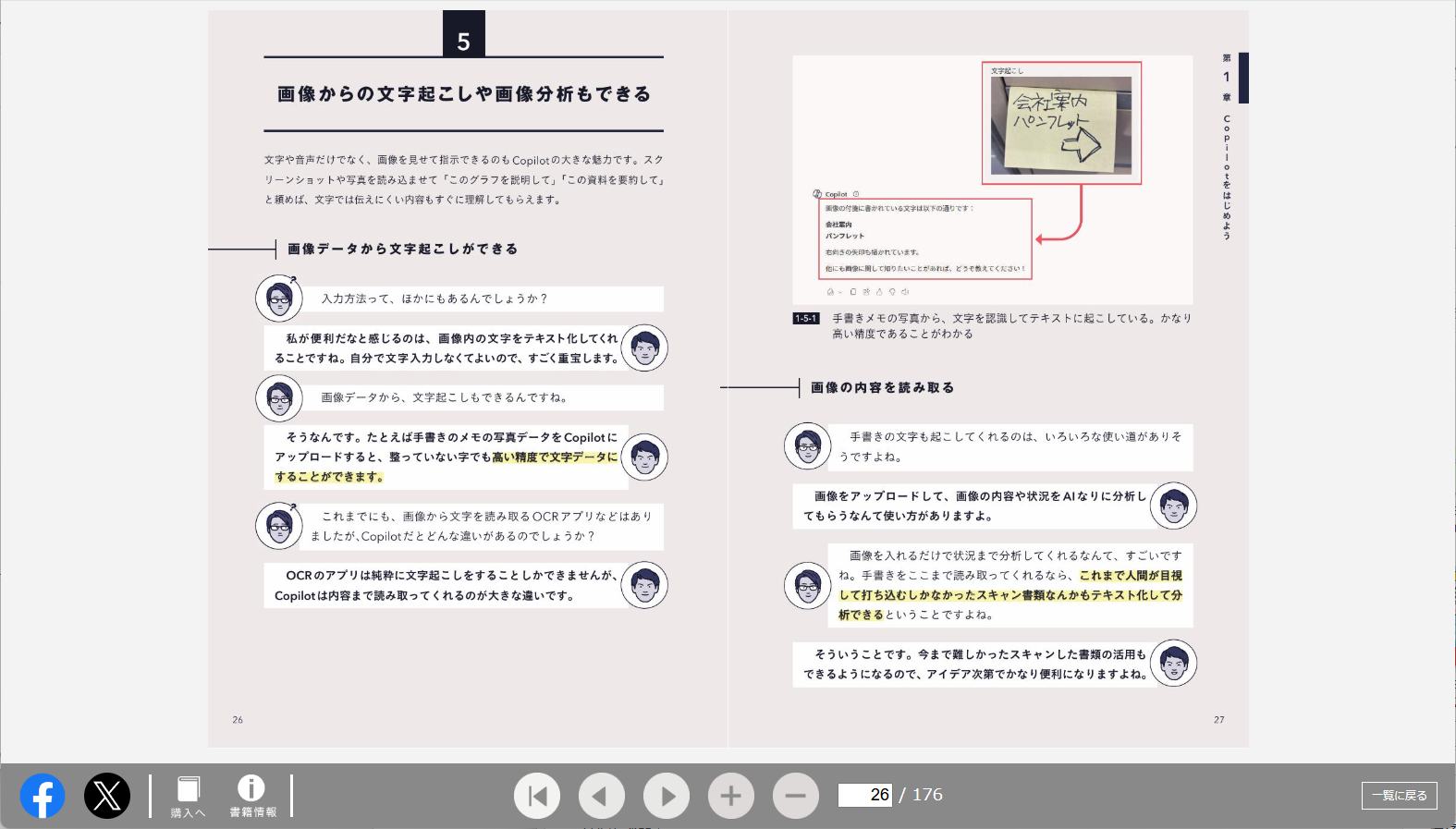Screen dimensions: 1456x829
Task: Click the page number field showing 26
Action: (x=864, y=795)
